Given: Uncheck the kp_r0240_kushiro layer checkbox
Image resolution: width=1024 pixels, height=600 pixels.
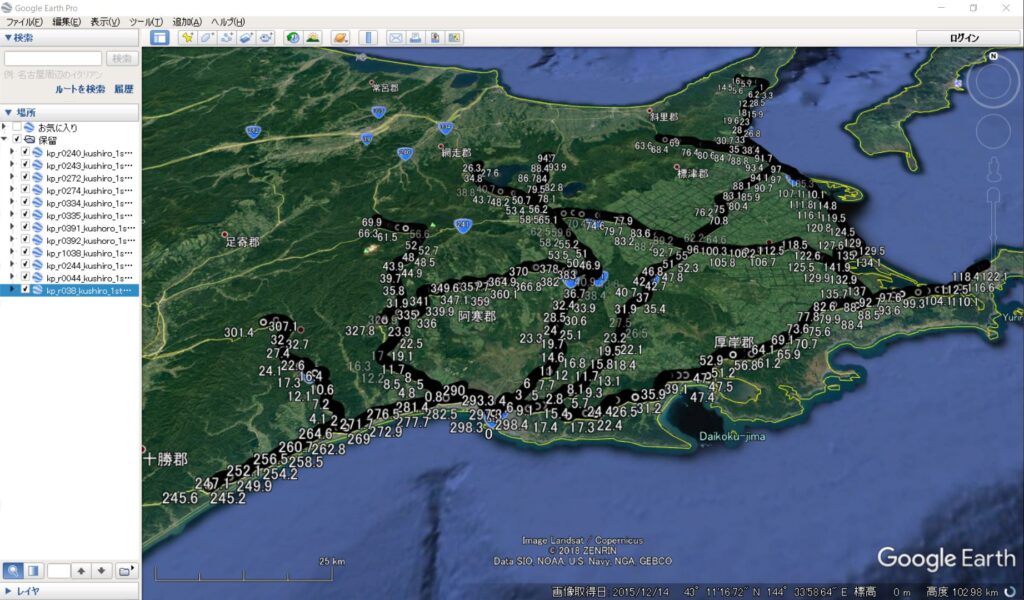Looking at the screenshot, I should coord(25,153).
